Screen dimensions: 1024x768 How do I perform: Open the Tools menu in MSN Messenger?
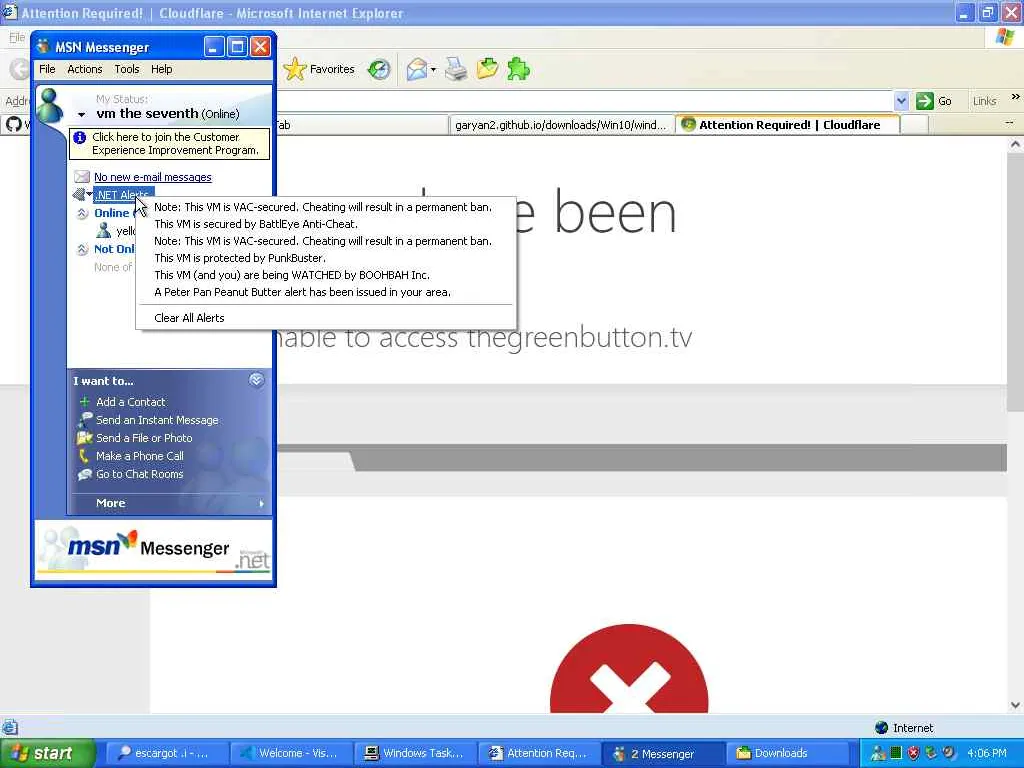(x=127, y=69)
